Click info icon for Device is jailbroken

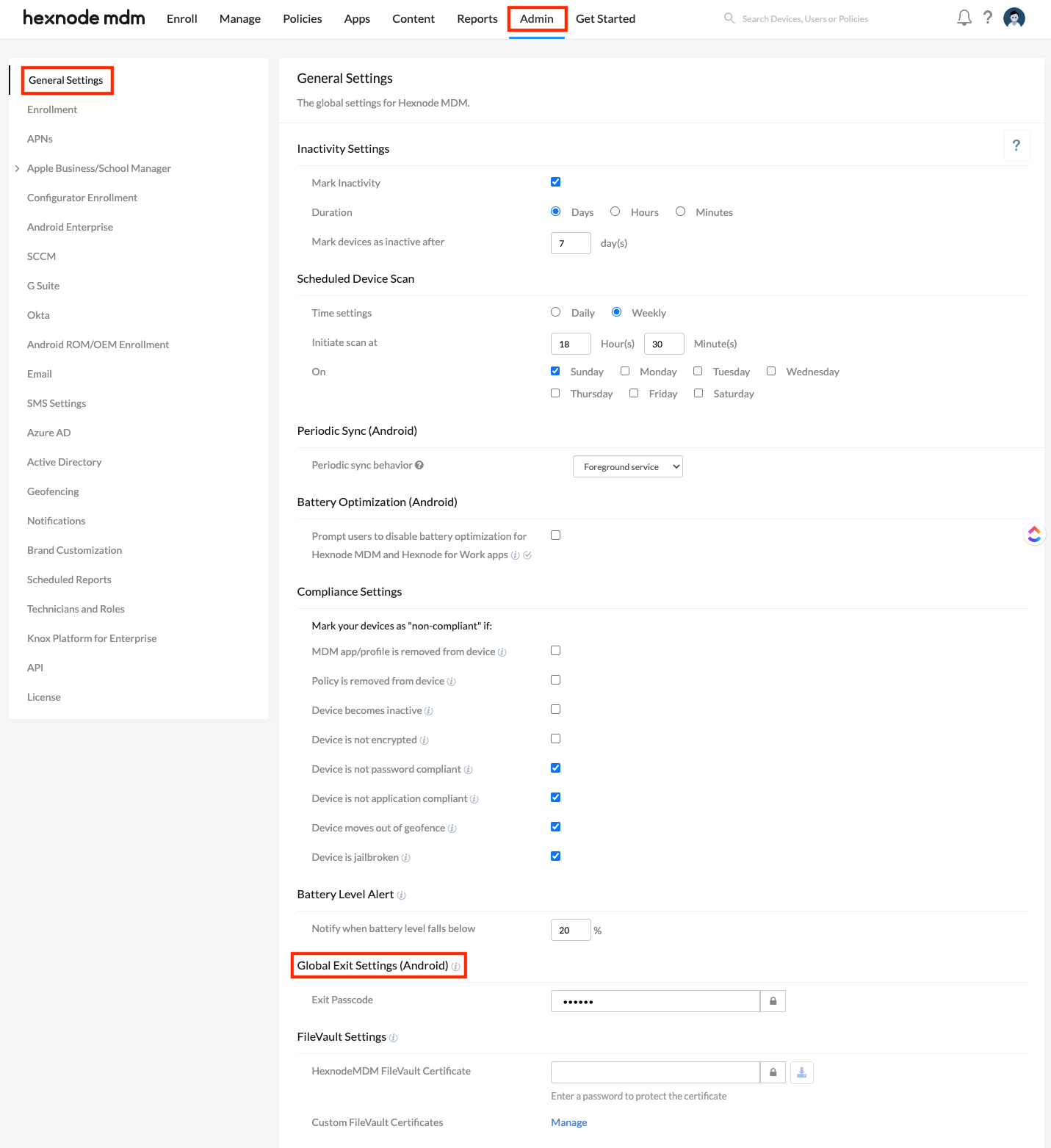(406, 858)
